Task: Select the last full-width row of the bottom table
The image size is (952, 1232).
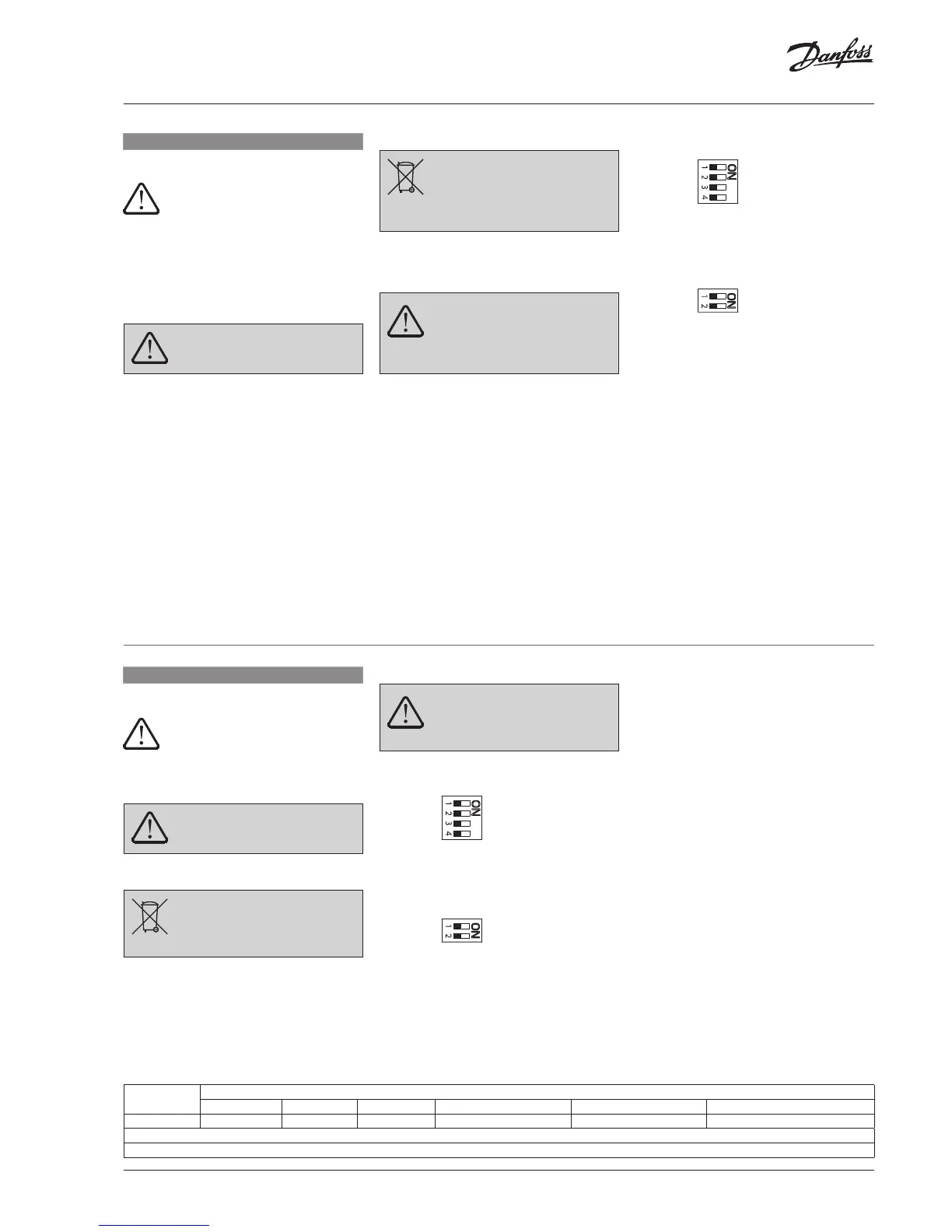Action: 499,1150
